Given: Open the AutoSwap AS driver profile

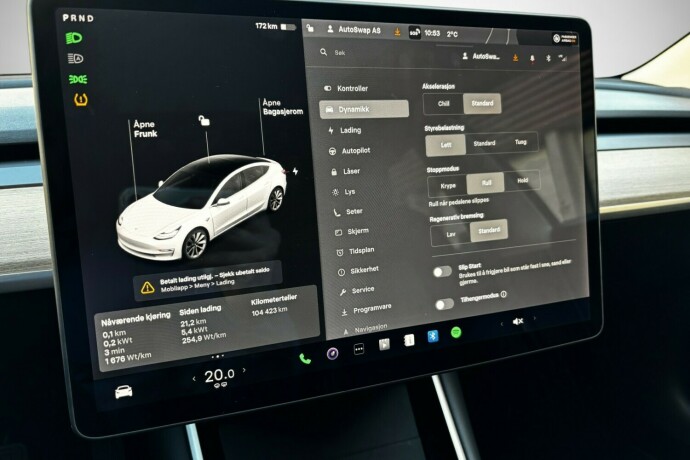Looking at the screenshot, I should pyautogui.click(x=354, y=30).
